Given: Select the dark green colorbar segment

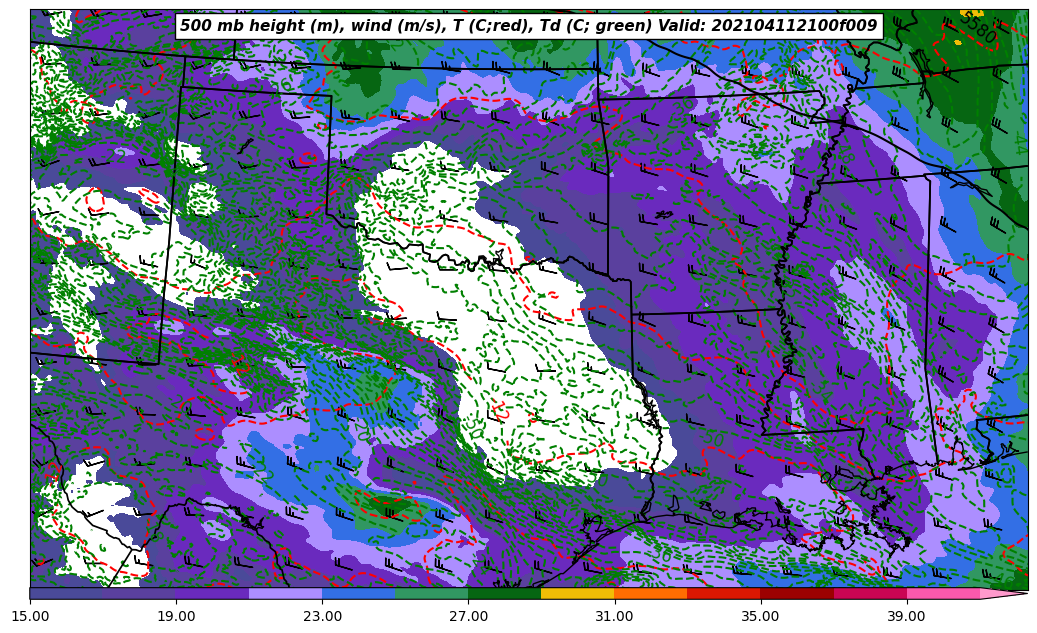Looking at the screenshot, I should pyautogui.click(x=504, y=594).
